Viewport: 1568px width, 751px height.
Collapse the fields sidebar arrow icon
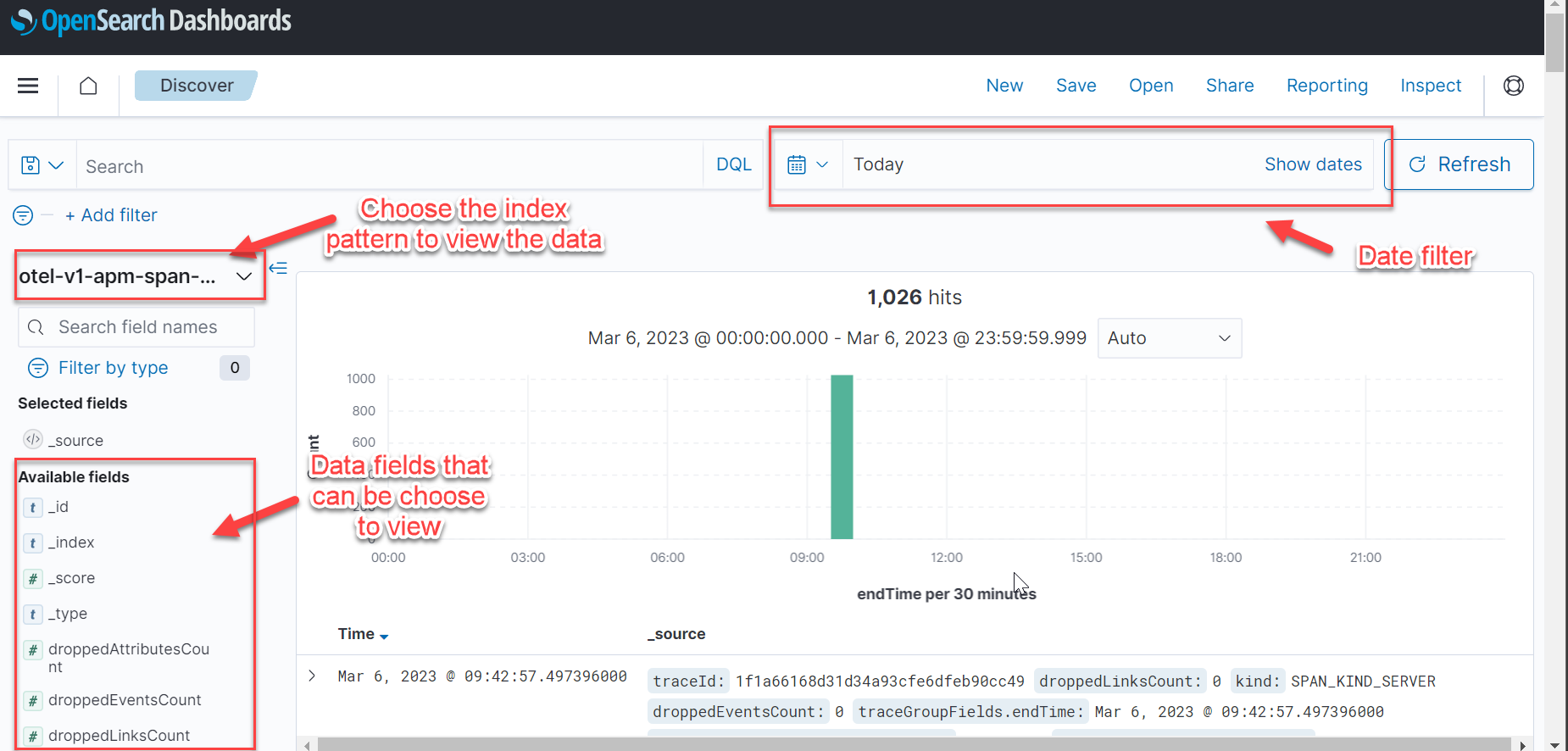click(278, 269)
